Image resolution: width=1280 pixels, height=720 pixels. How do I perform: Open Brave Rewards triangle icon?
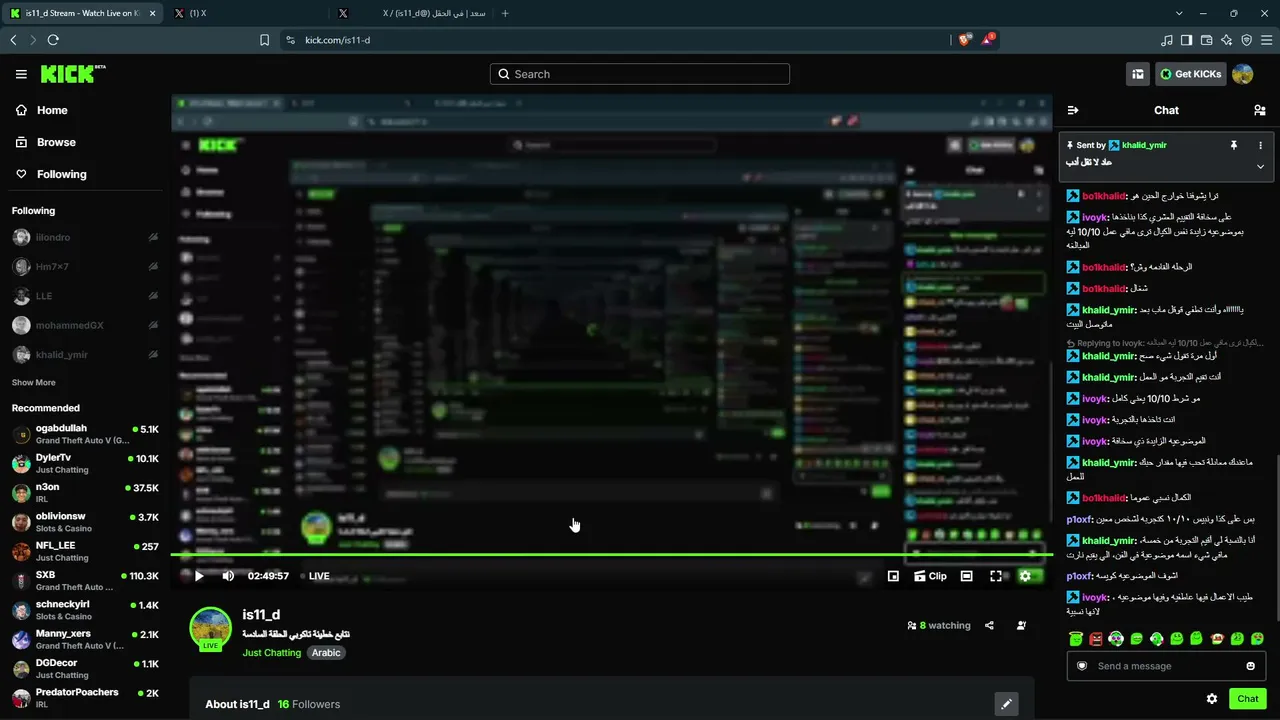click(x=988, y=40)
